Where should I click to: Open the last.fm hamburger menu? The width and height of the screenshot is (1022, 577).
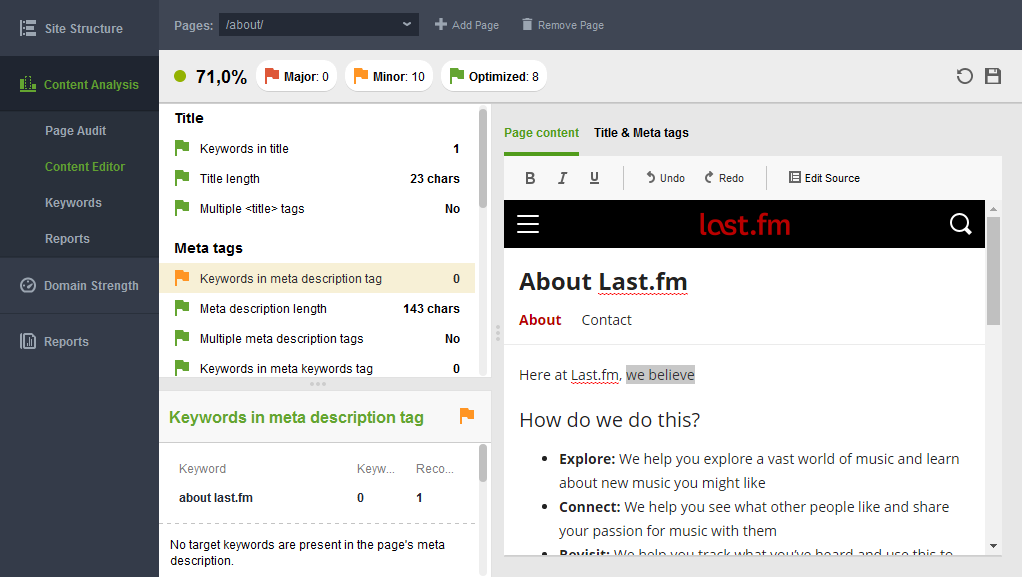pos(528,224)
